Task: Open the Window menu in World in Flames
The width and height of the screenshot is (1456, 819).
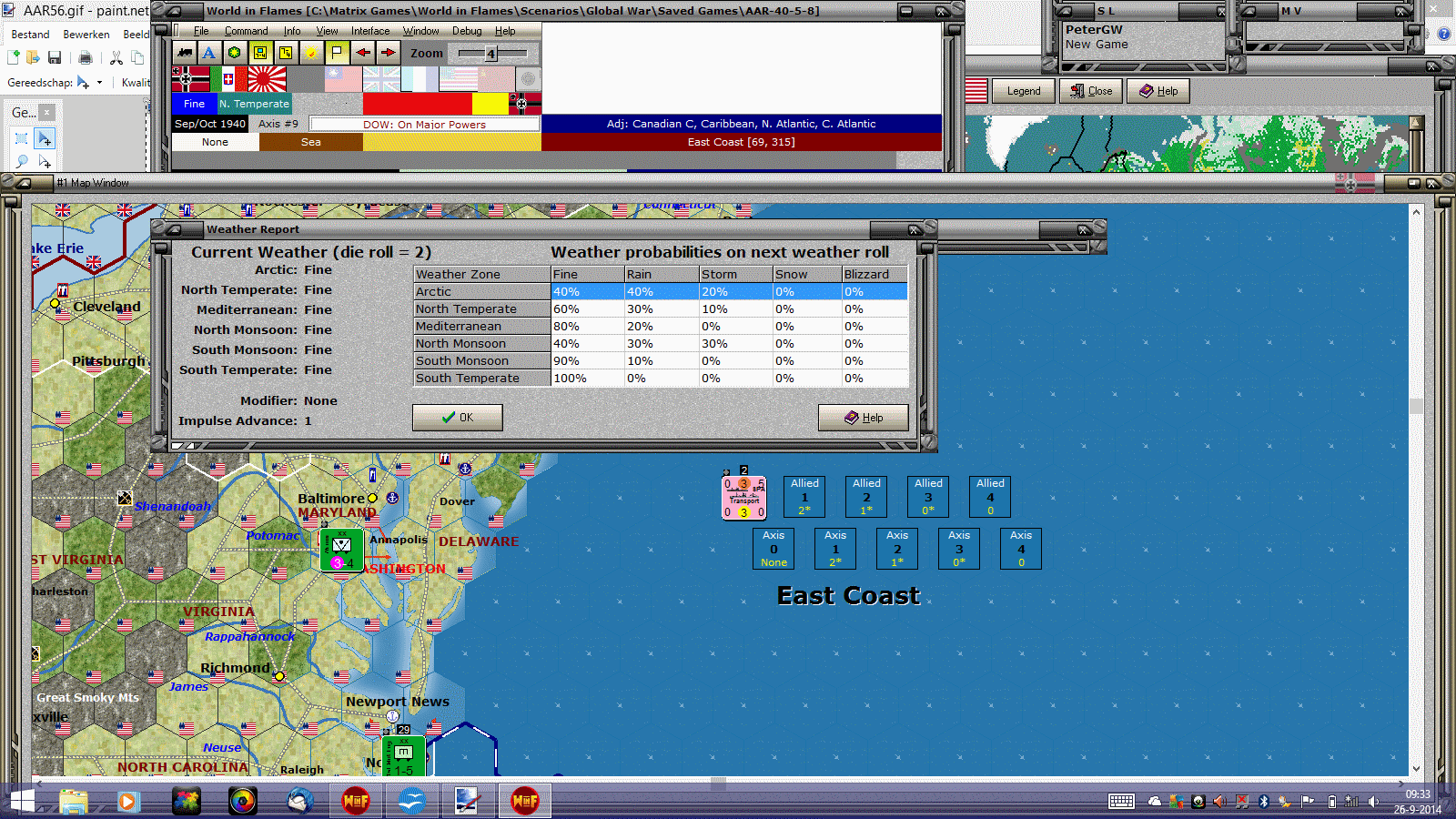Action: [420, 31]
